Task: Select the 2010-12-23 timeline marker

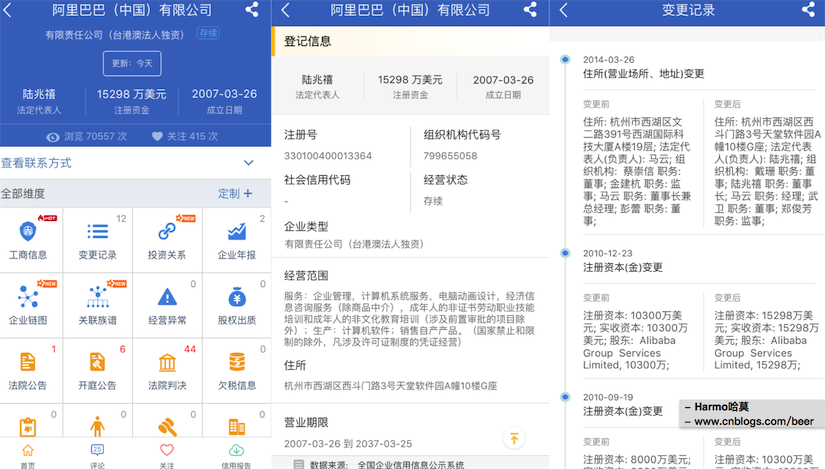Action: pos(565,253)
